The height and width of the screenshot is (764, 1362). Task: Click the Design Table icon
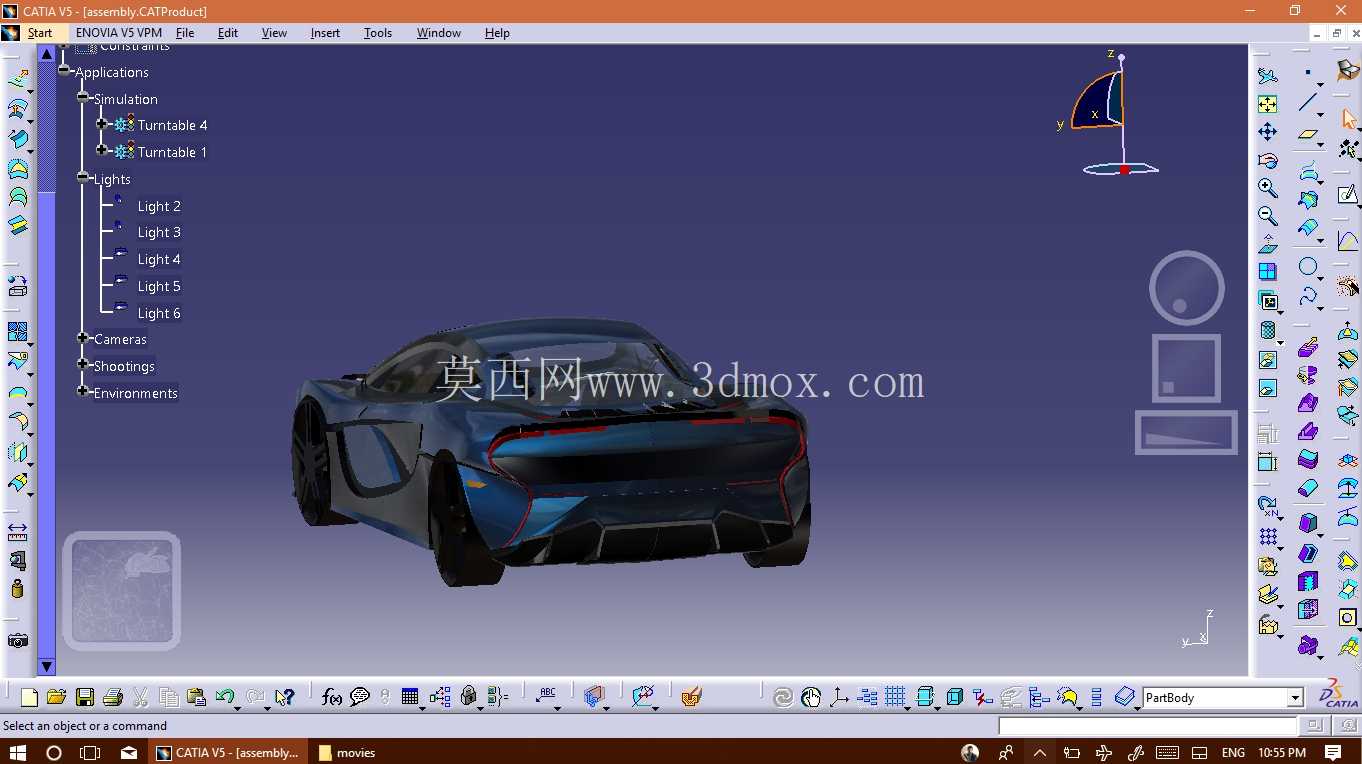410,697
